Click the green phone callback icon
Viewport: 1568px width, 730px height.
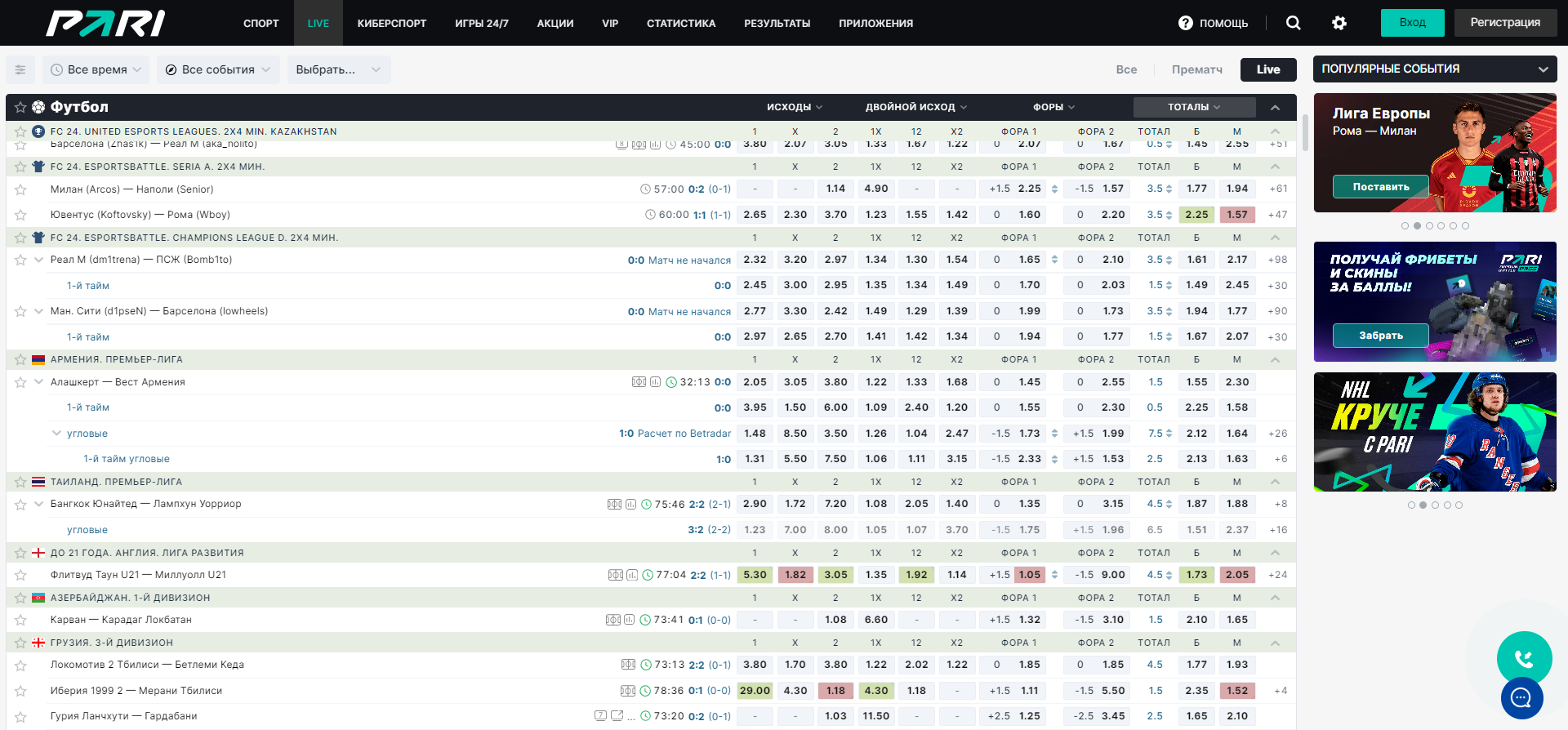[x=1524, y=658]
